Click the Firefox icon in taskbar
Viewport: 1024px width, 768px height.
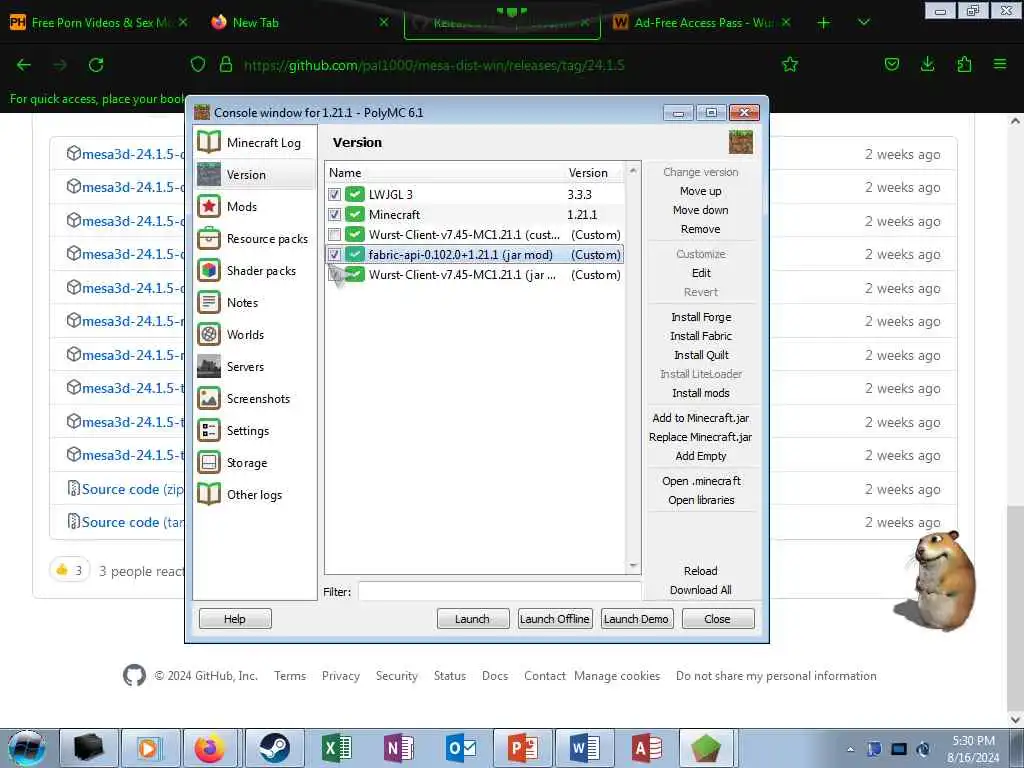point(209,748)
